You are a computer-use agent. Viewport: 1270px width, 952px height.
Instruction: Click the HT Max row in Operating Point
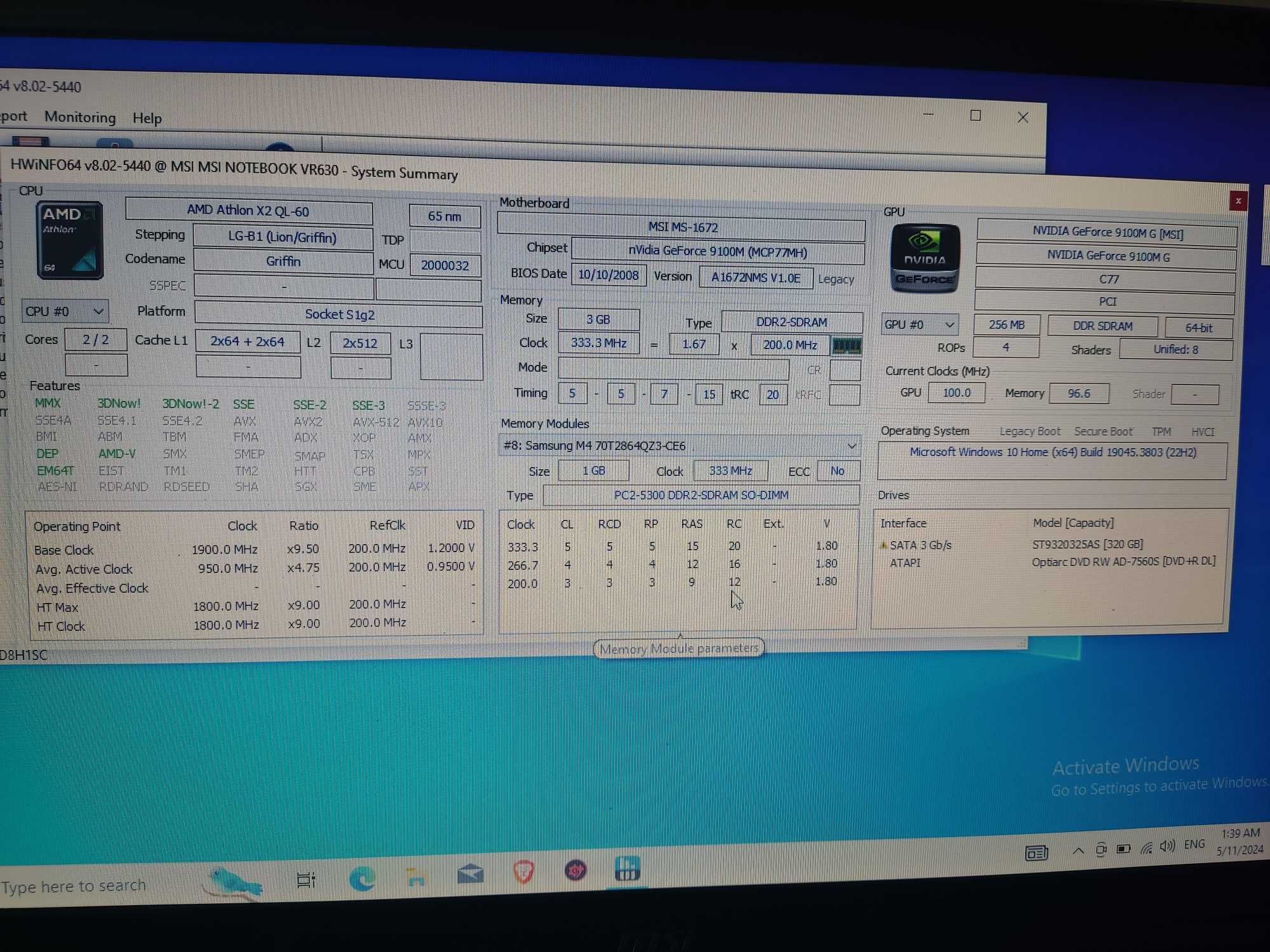(255, 606)
